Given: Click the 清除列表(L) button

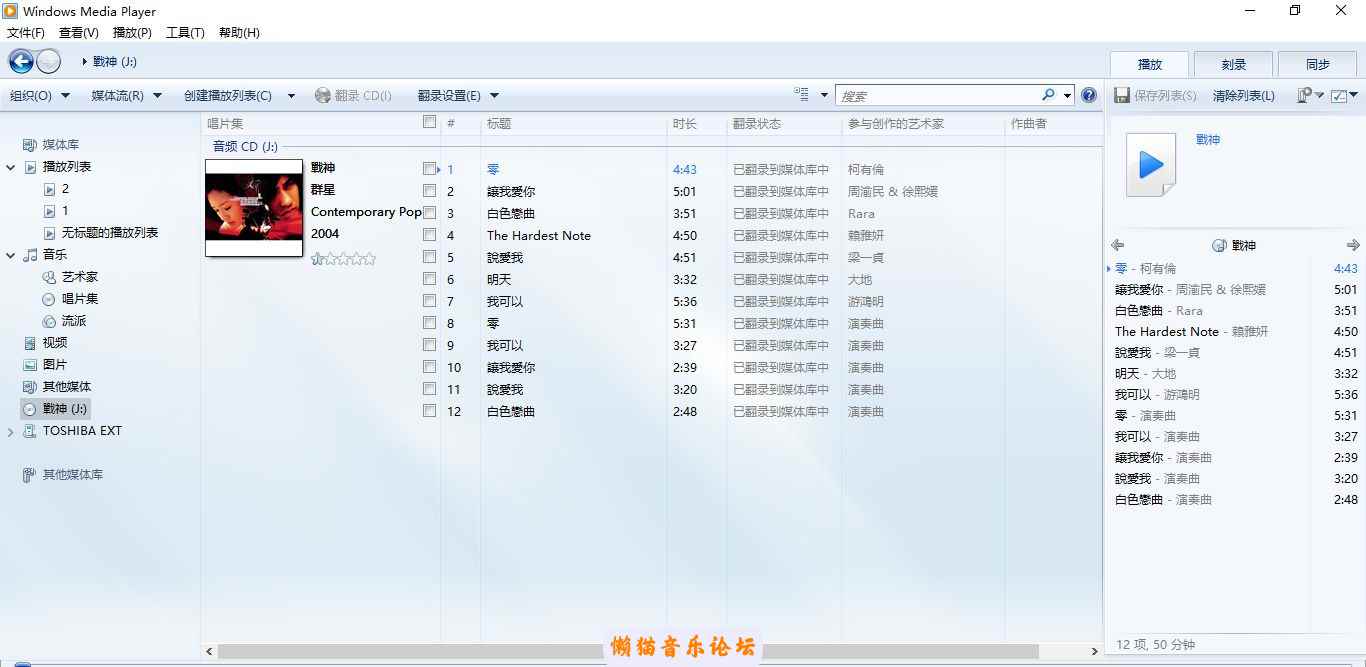Looking at the screenshot, I should tap(1243, 96).
